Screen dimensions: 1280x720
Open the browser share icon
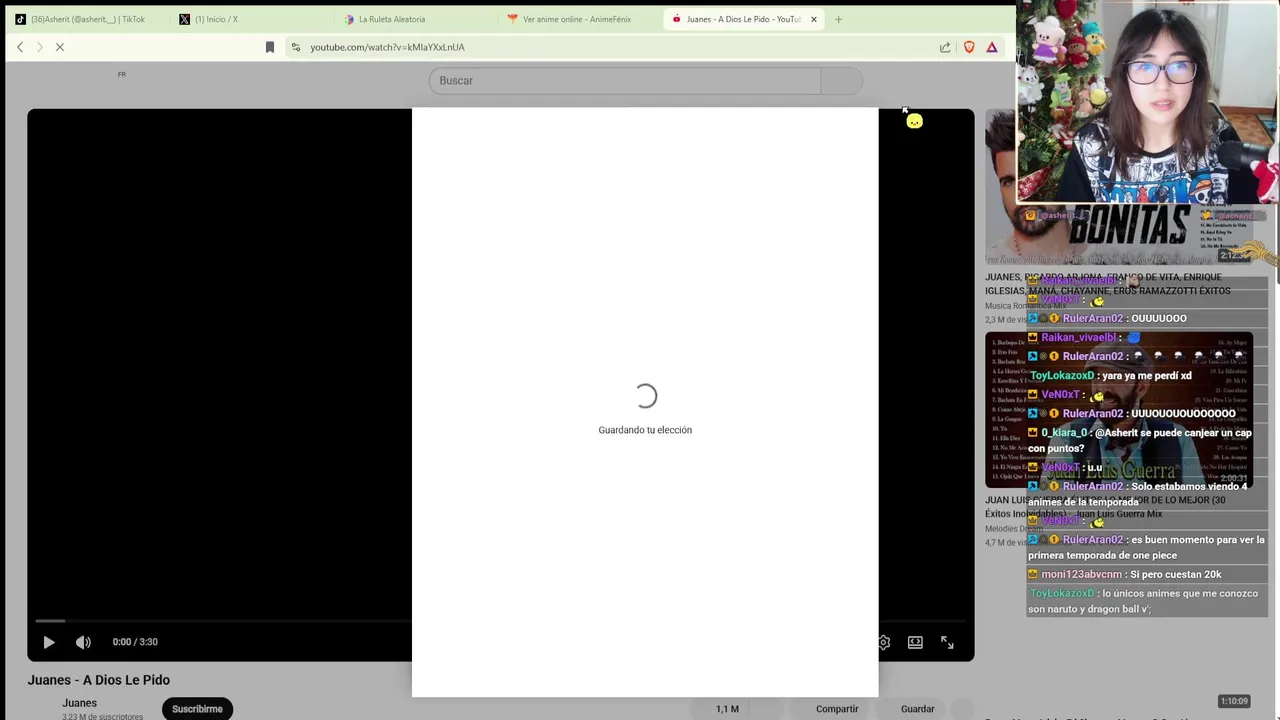click(945, 47)
